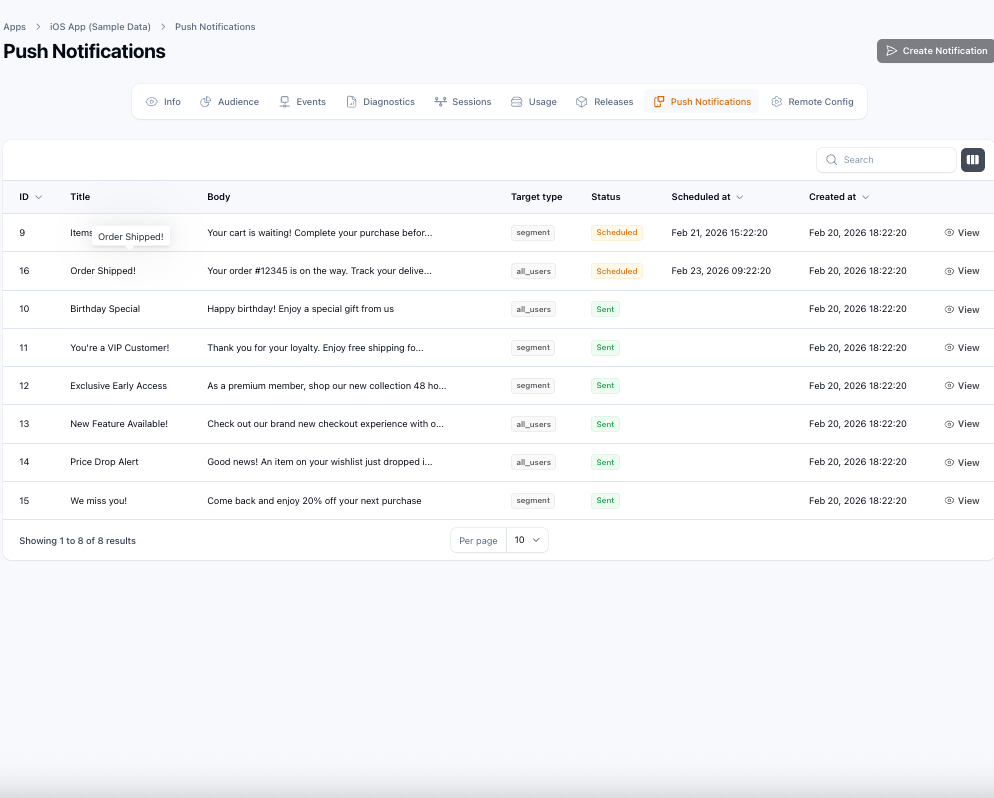The image size is (994, 798).
Task: Go to Apps breadcrumb link
Action: point(14,27)
